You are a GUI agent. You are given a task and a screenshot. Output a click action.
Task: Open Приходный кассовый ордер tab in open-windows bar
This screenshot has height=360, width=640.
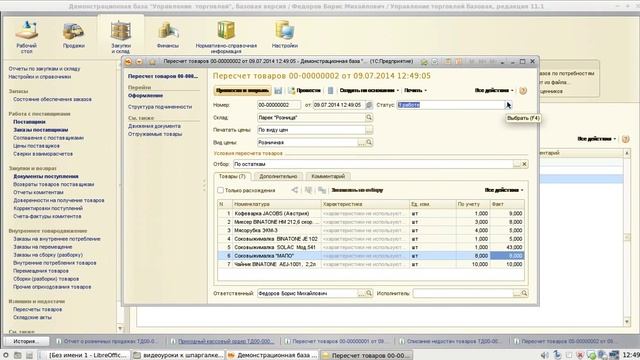coord(222,341)
